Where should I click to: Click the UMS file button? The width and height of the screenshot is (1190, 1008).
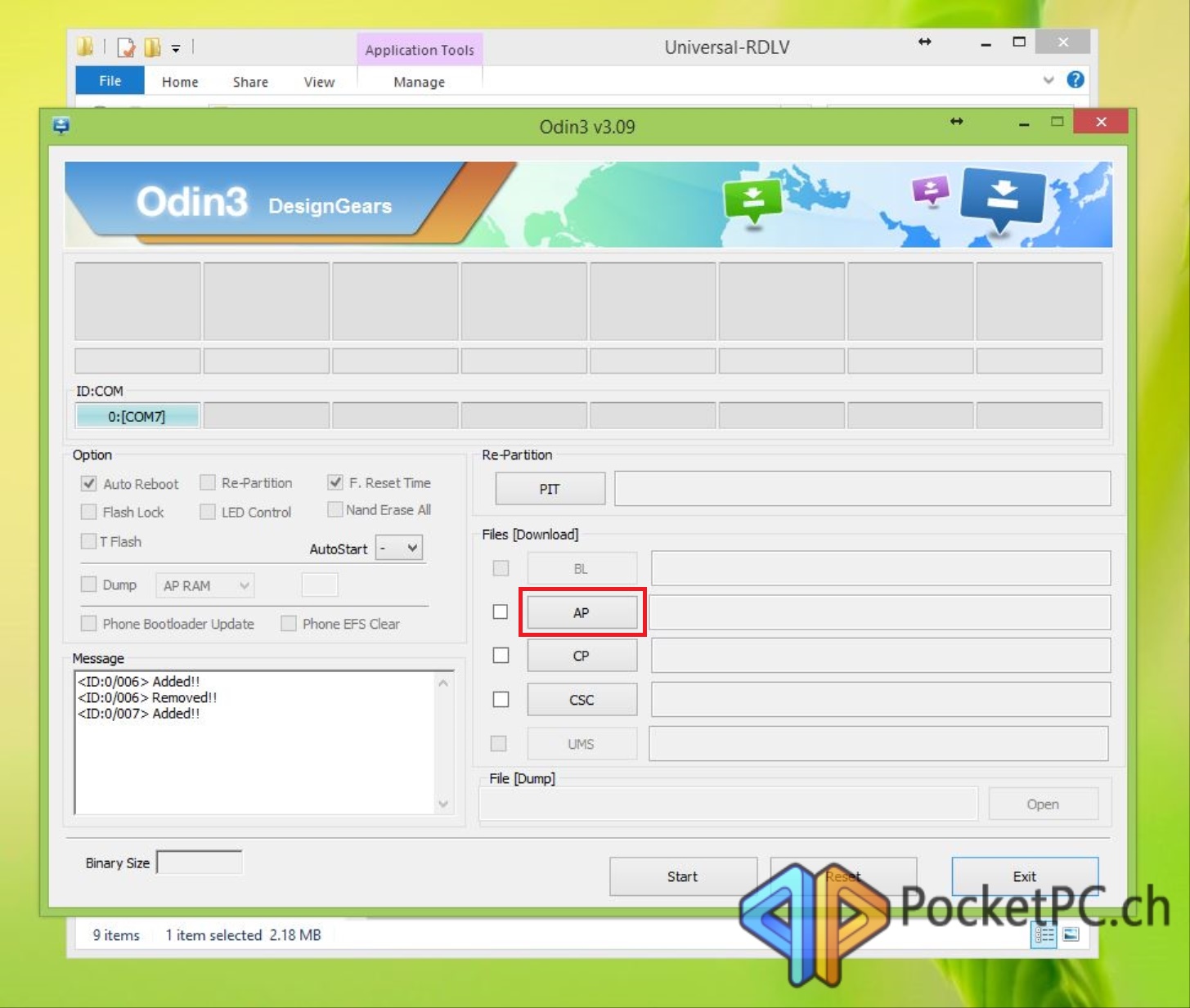[x=582, y=744]
